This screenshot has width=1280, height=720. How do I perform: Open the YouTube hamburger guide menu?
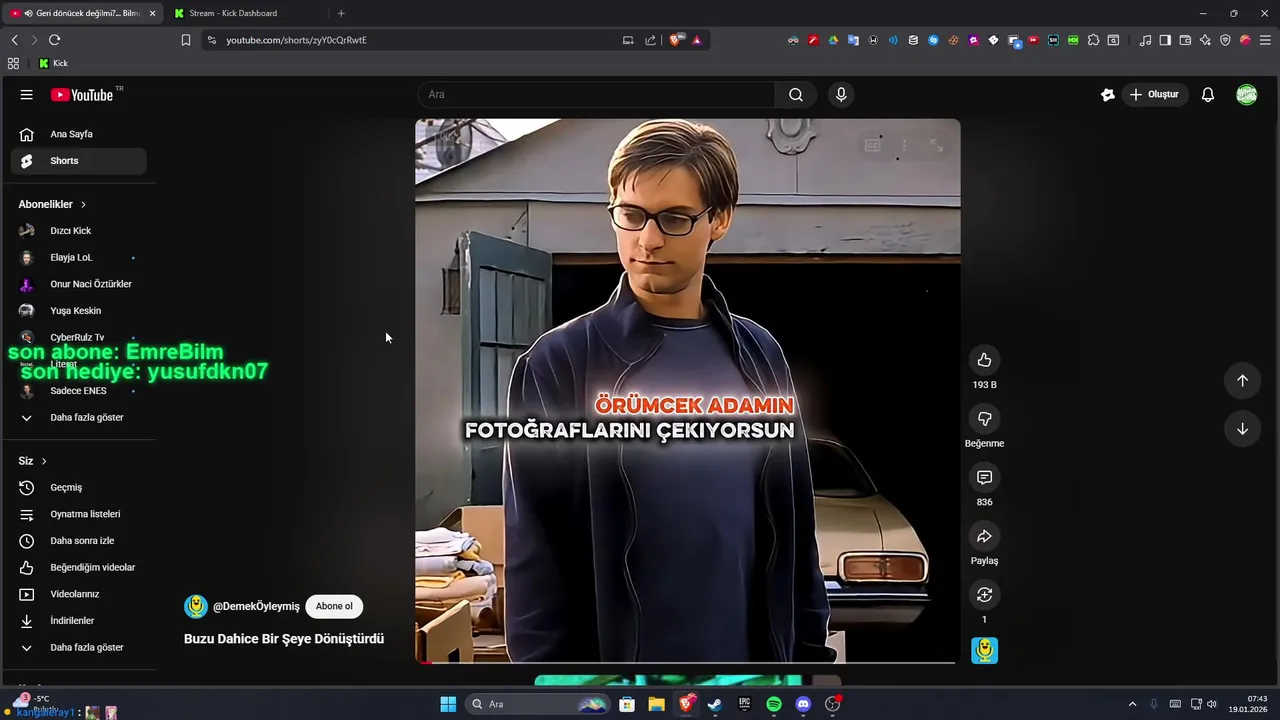[x=27, y=95]
